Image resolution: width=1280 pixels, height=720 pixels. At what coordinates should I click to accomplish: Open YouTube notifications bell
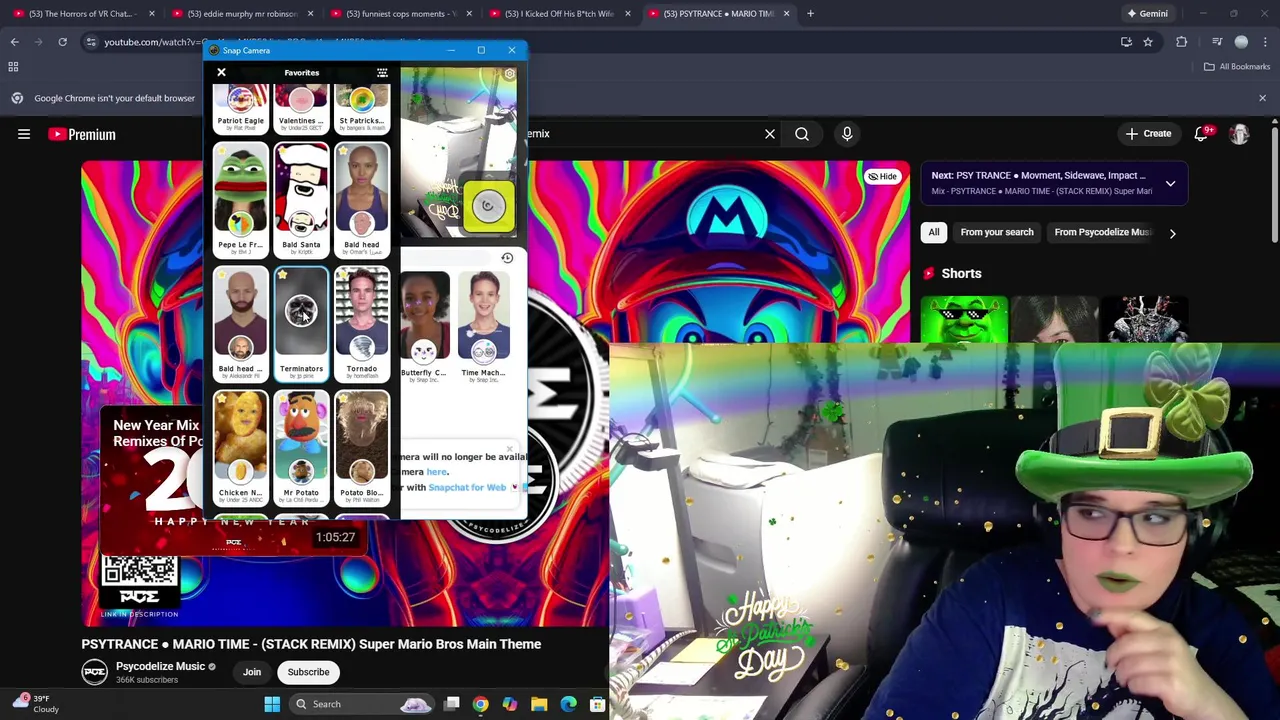1201,133
